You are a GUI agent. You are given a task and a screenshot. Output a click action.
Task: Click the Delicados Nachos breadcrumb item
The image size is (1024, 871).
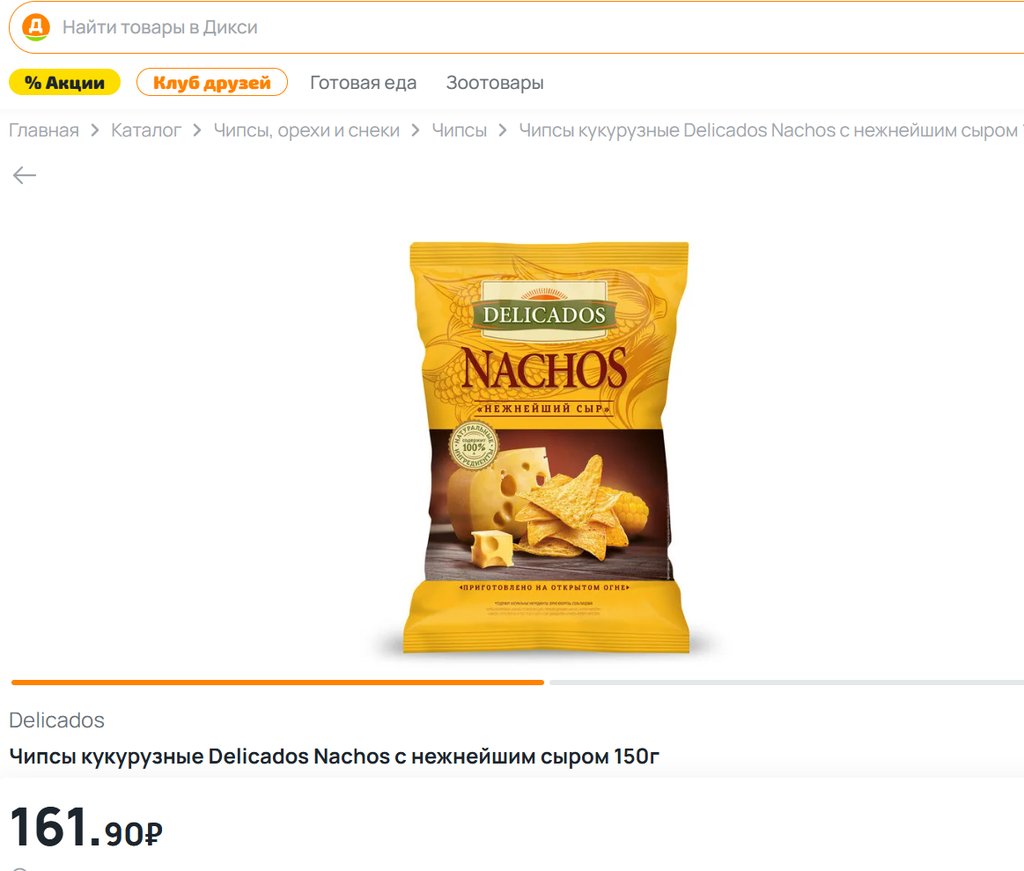click(771, 131)
